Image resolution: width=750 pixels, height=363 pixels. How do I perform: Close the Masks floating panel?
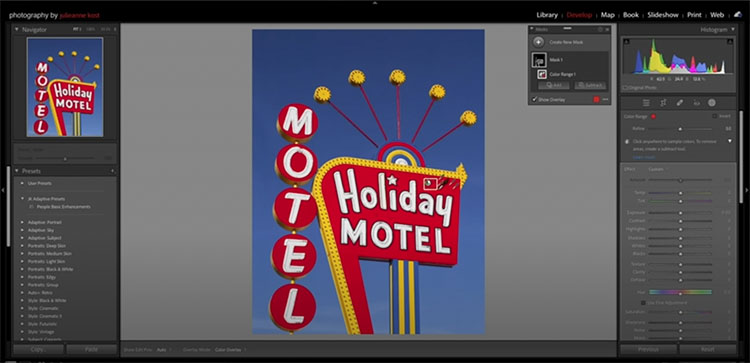(x=607, y=29)
